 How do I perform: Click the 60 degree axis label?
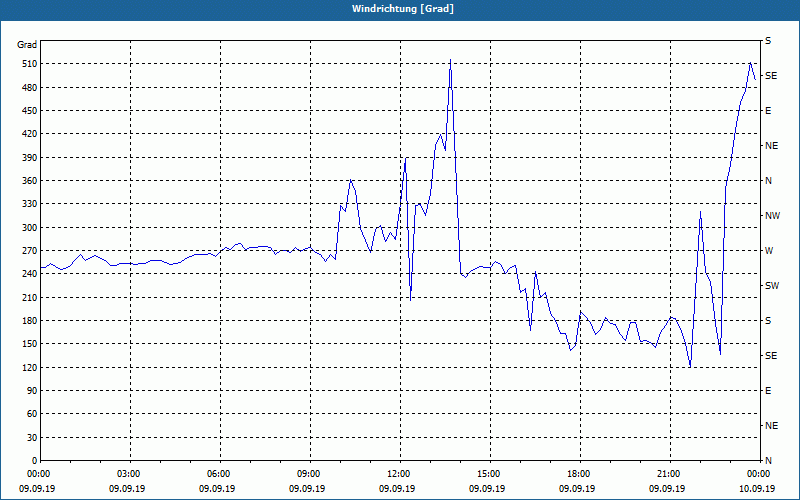[x=32, y=414]
